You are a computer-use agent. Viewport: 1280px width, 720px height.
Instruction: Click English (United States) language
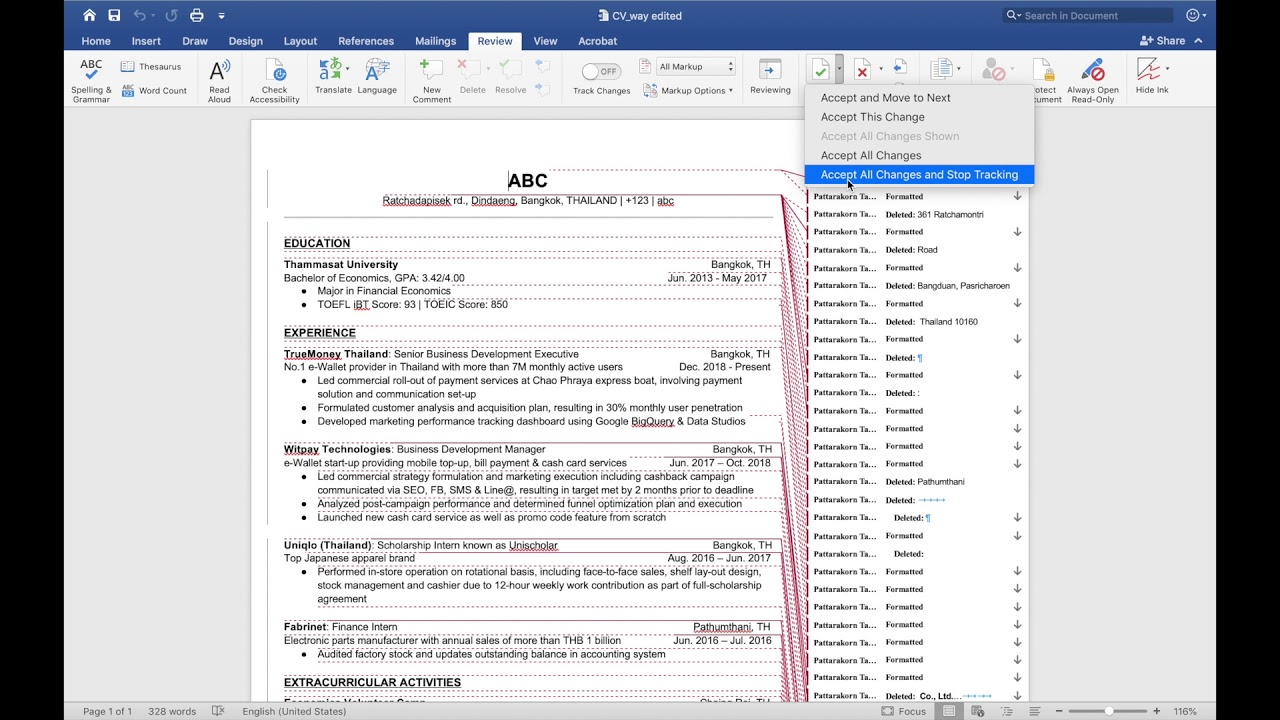(x=294, y=711)
